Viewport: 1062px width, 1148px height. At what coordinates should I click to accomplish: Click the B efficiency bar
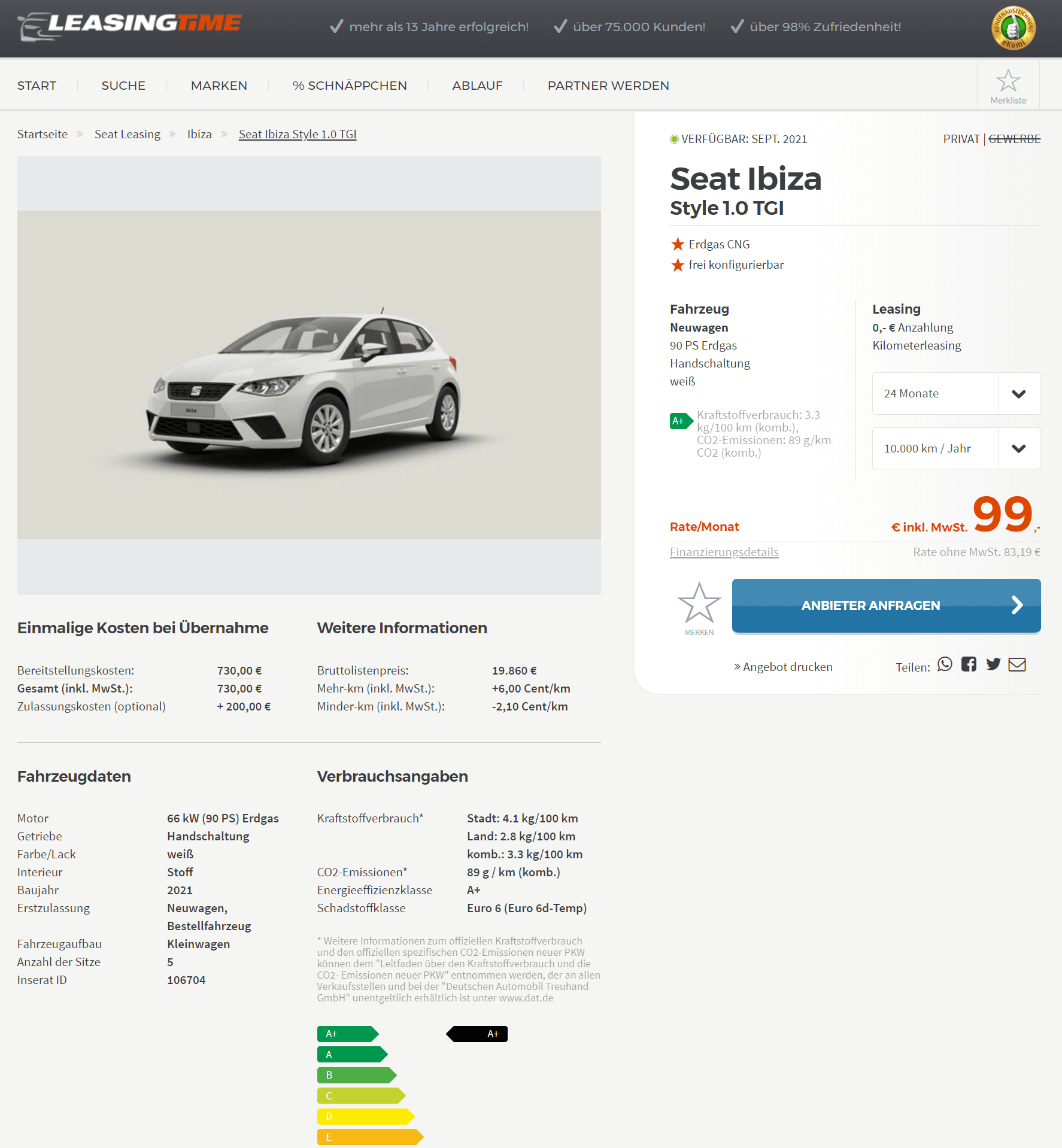[x=357, y=1075]
